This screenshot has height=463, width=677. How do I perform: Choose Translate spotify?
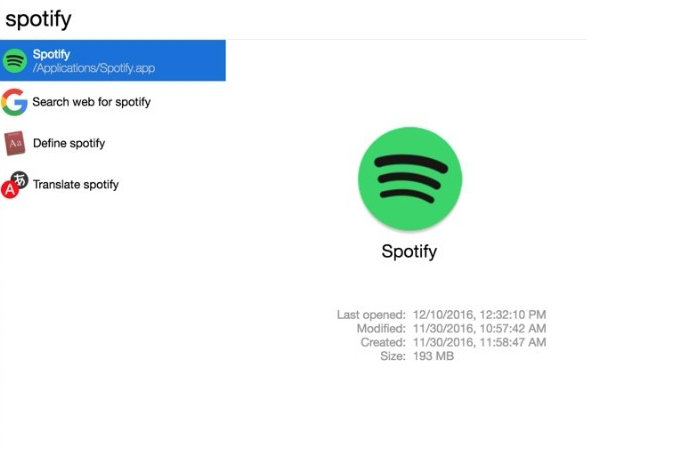[x=76, y=185]
